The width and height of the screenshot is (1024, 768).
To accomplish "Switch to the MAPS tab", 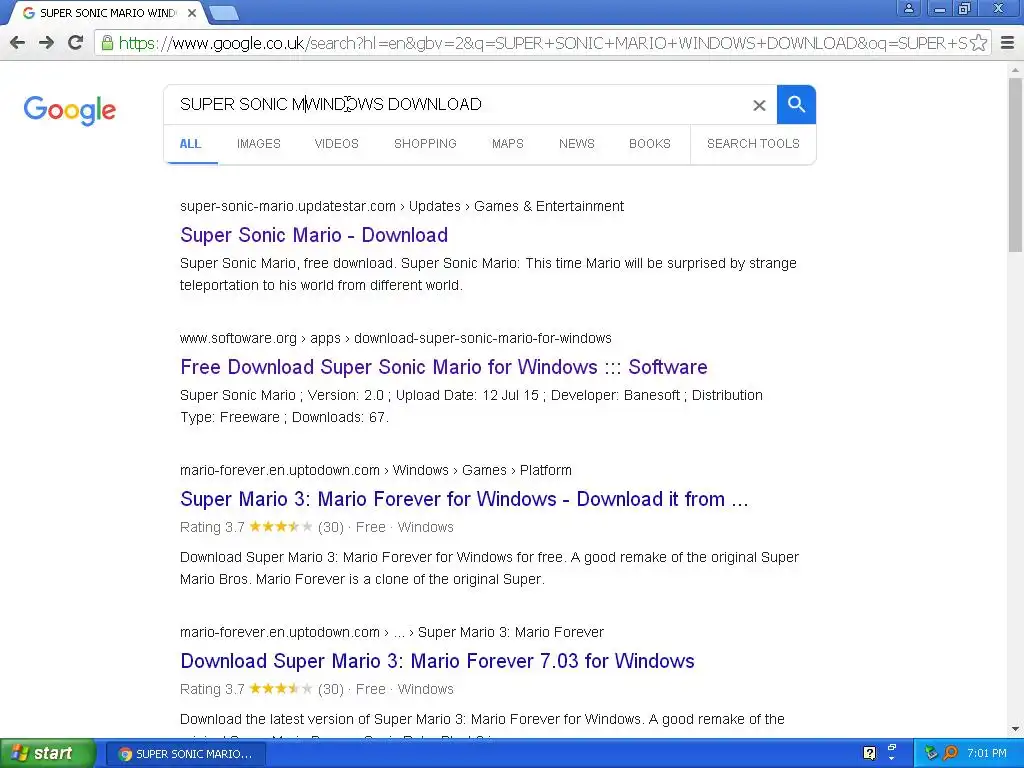I will 507,144.
